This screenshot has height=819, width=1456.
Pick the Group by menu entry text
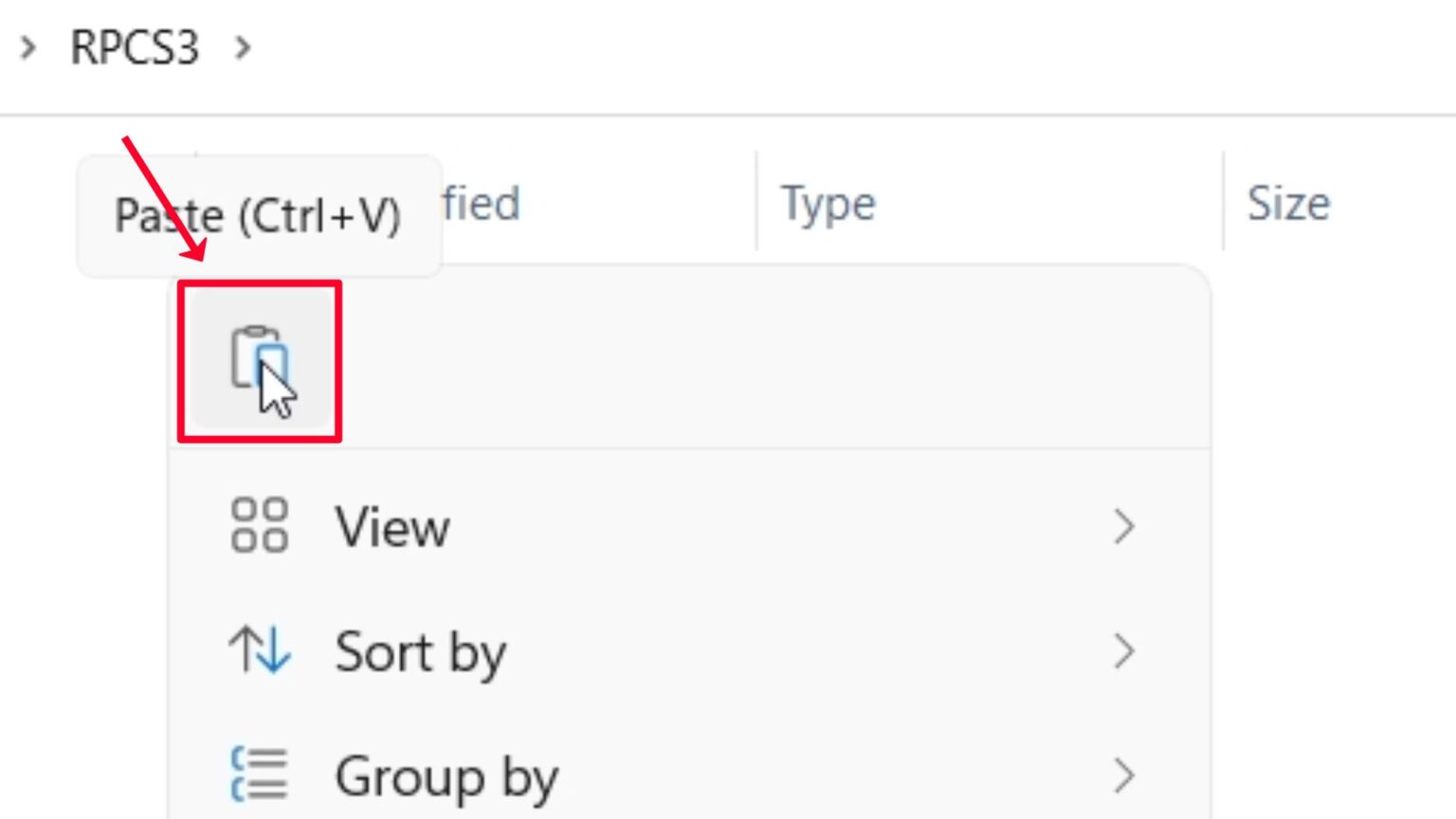point(446,777)
